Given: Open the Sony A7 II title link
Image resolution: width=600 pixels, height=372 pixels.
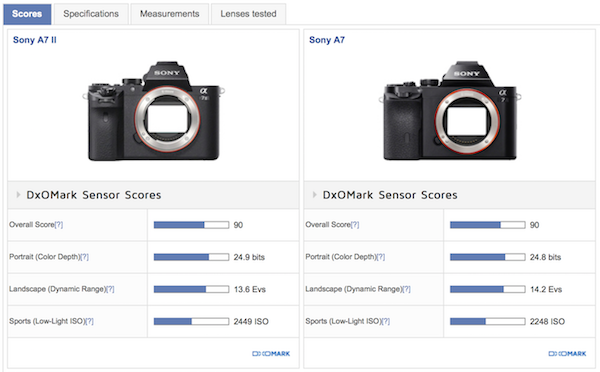Looking at the screenshot, I should click(x=35, y=40).
